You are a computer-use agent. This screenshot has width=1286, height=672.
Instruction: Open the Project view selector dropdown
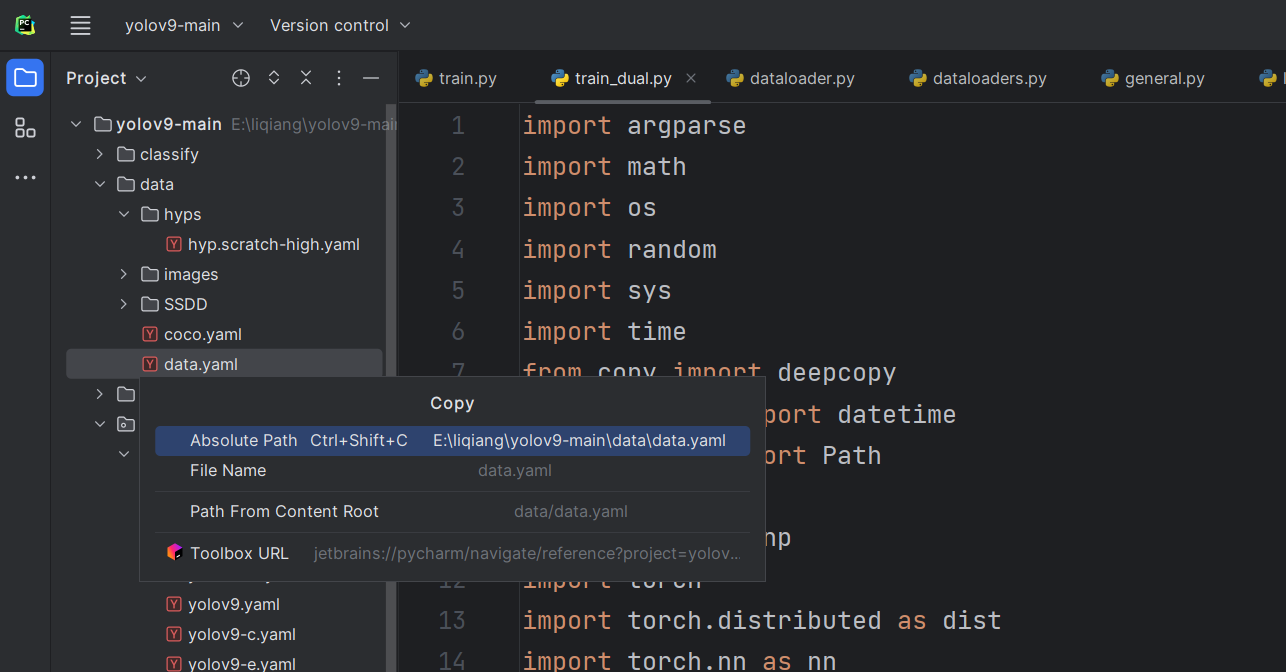[106, 78]
